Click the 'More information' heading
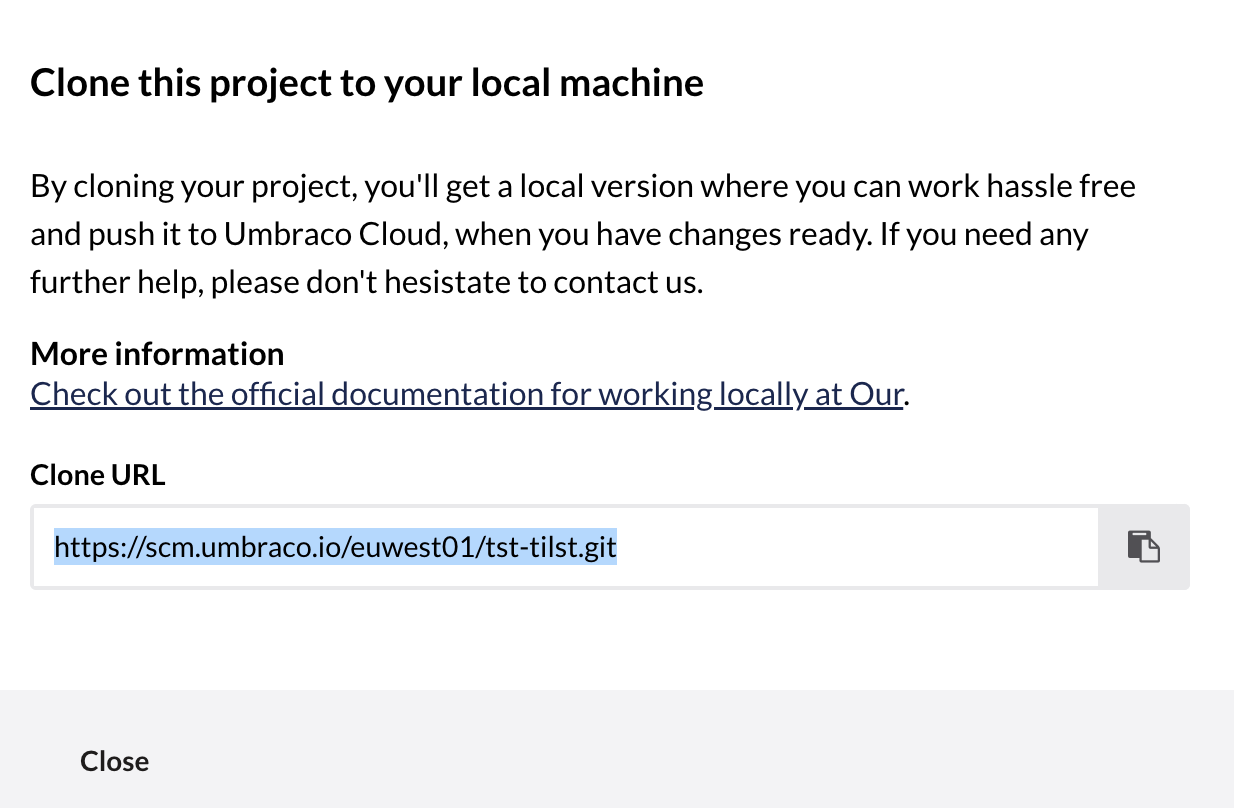Viewport: 1234px width, 808px height. point(157,353)
